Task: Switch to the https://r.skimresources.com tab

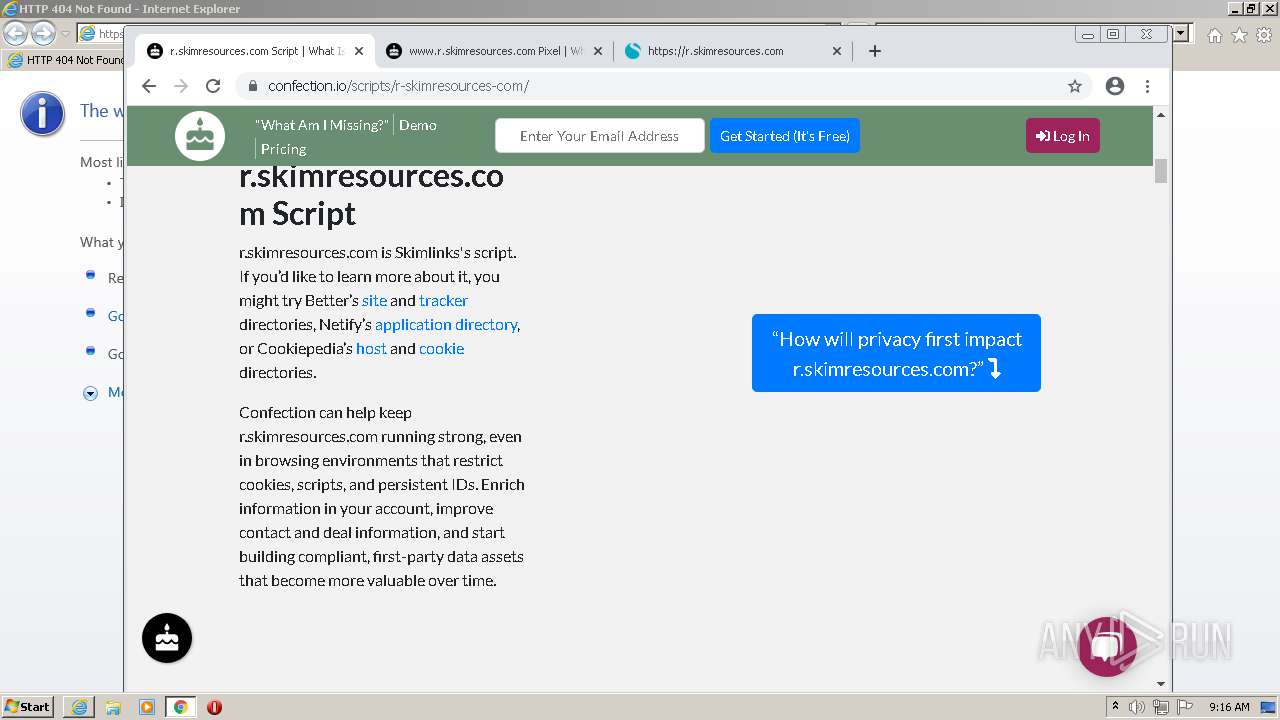Action: pos(733,51)
